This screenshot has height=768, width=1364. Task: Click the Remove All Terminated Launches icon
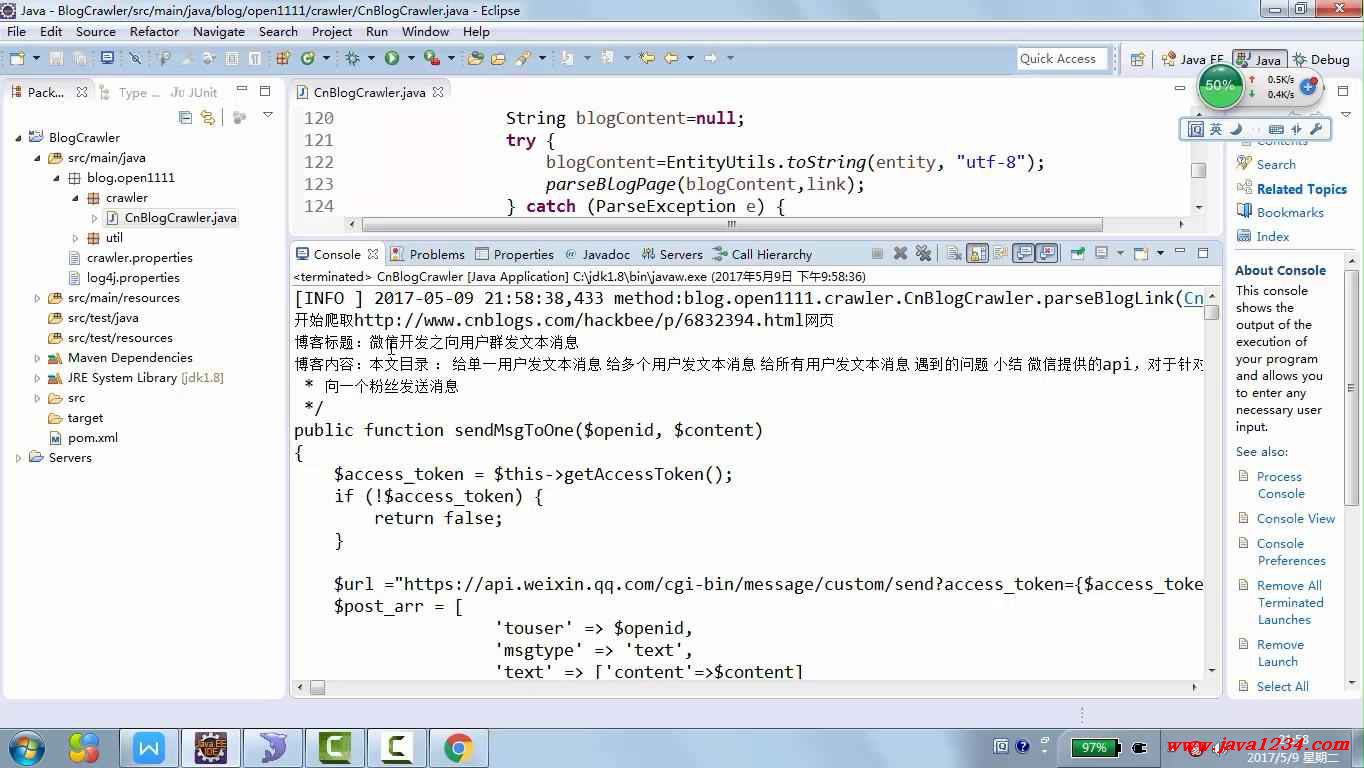(x=923, y=254)
